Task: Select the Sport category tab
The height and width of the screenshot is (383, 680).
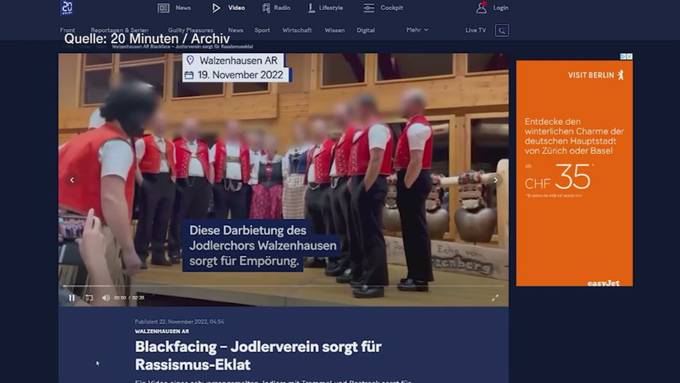Action: 262,30
